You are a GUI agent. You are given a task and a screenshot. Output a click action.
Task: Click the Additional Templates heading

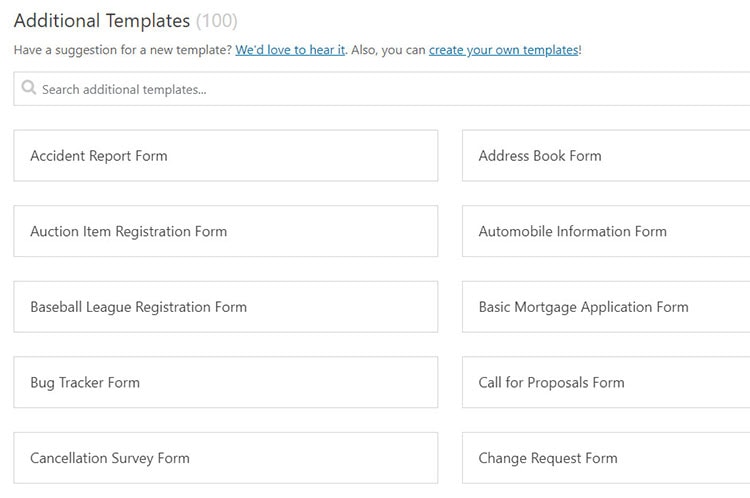101,20
